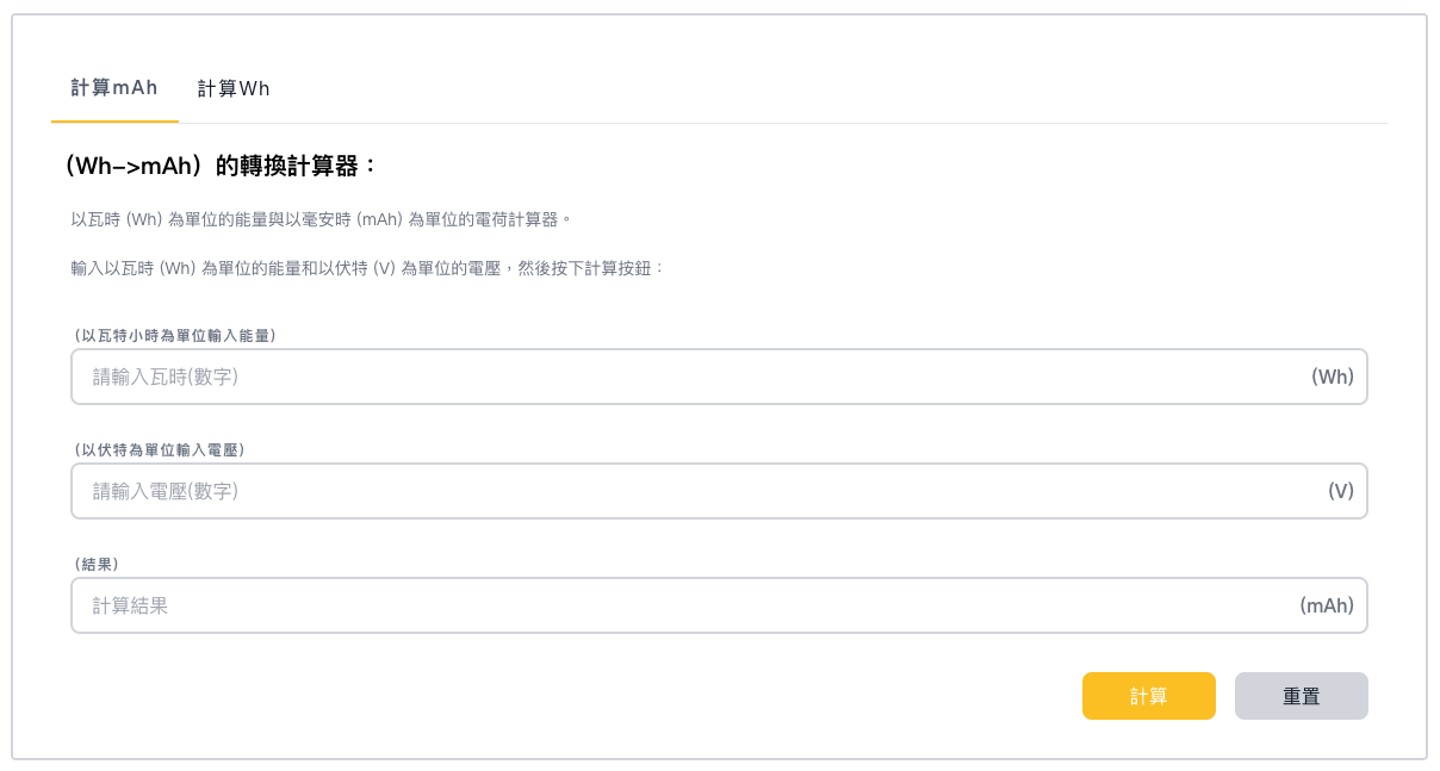The image size is (1440, 771).
Task: Click the gray 重置 reset button
Action: point(1301,696)
